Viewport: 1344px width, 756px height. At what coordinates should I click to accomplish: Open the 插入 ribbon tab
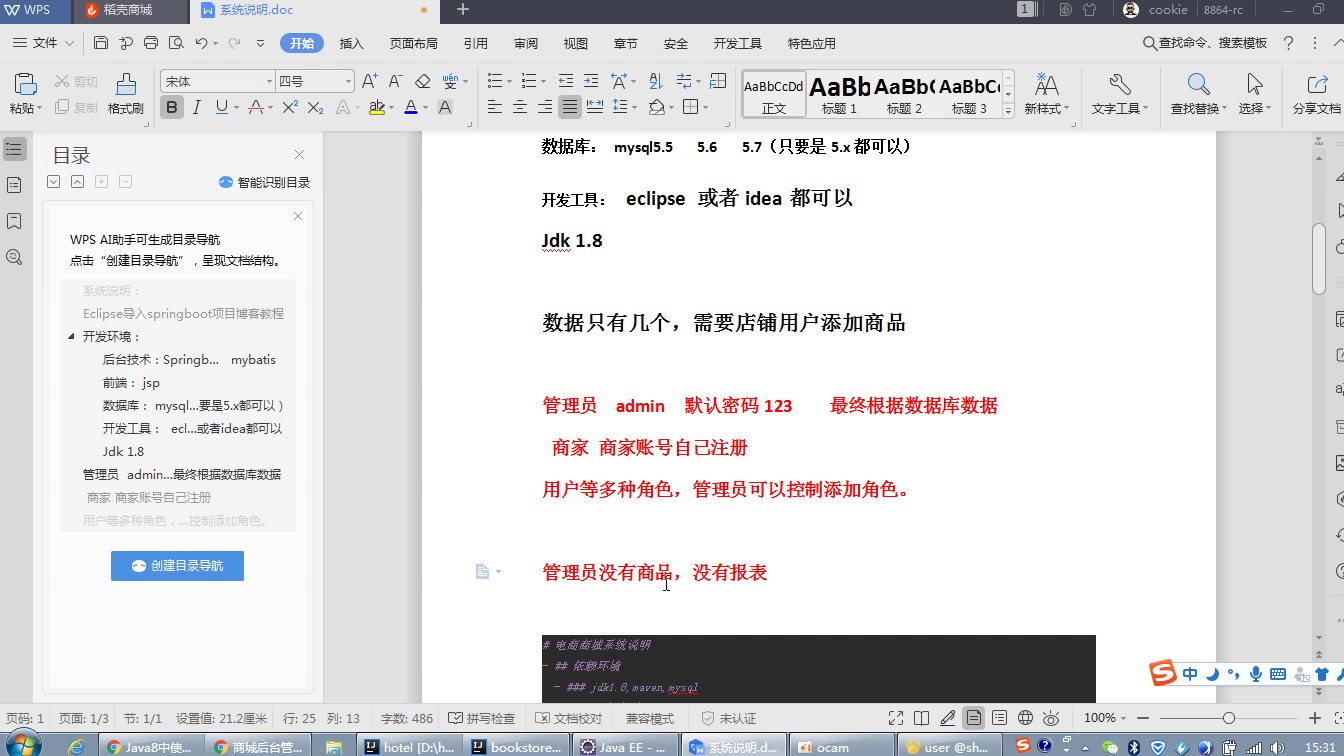coord(352,43)
